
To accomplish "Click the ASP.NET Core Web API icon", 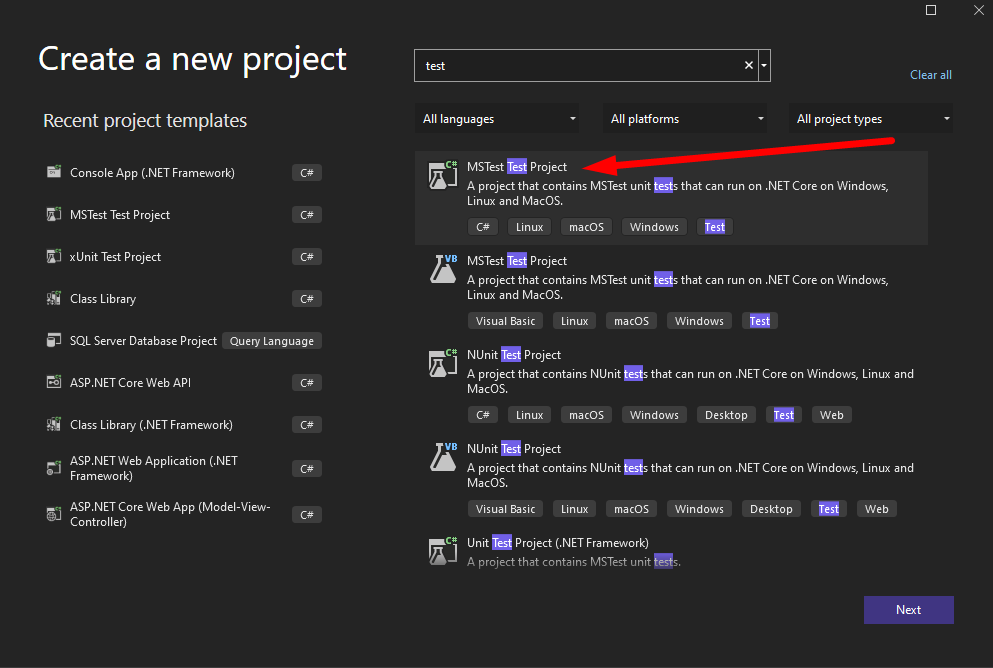I will (x=54, y=383).
